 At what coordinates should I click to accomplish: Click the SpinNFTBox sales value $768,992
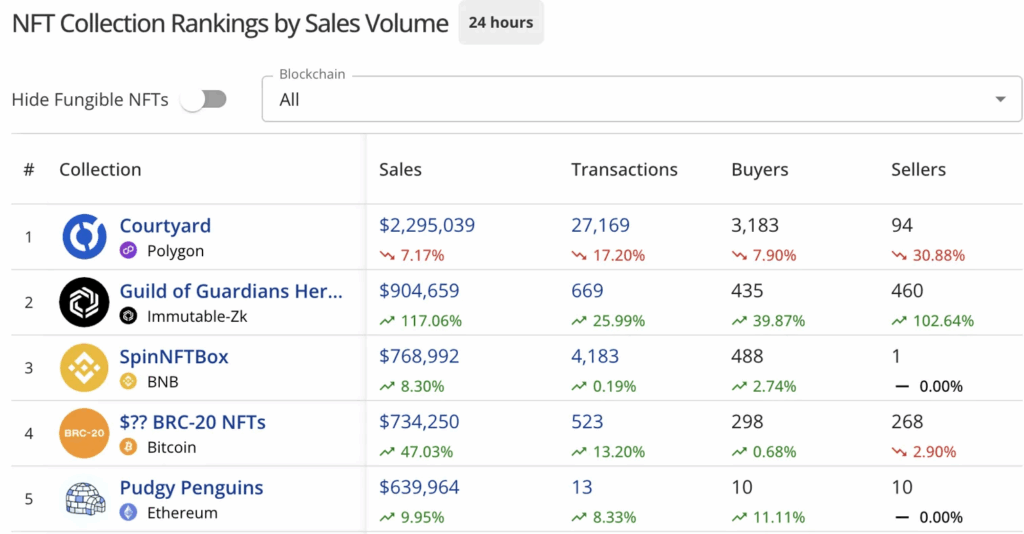pyautogui.click(x=419, y=356)
